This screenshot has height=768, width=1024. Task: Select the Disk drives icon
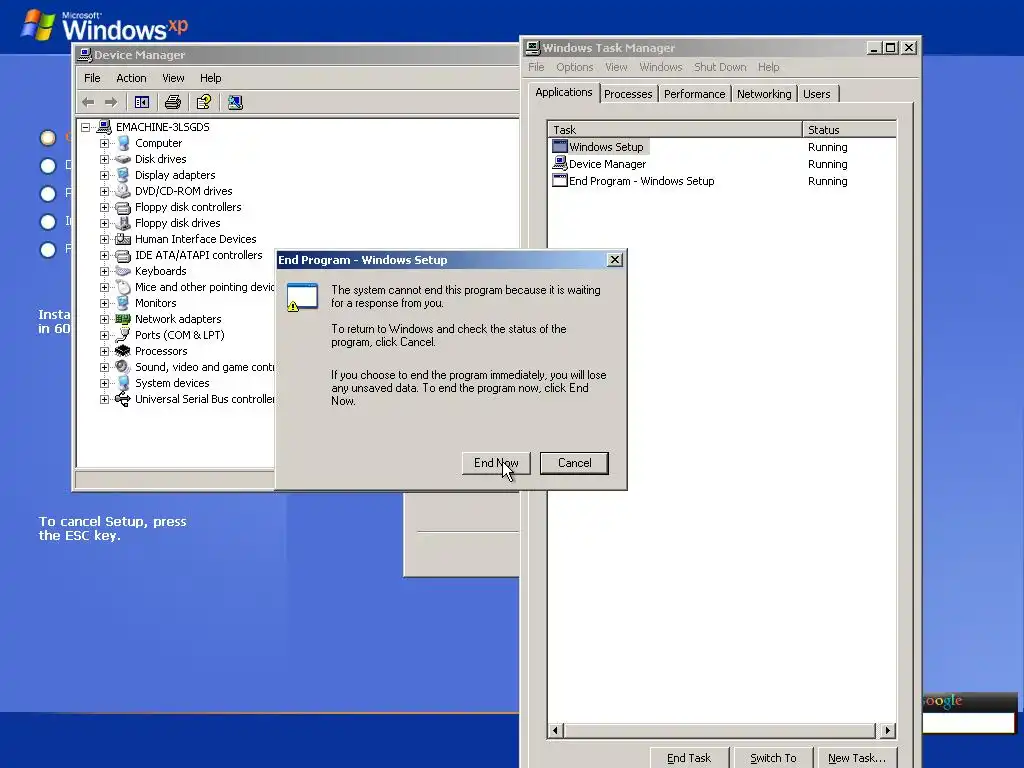pyautogui.click(x=123, y=159)
